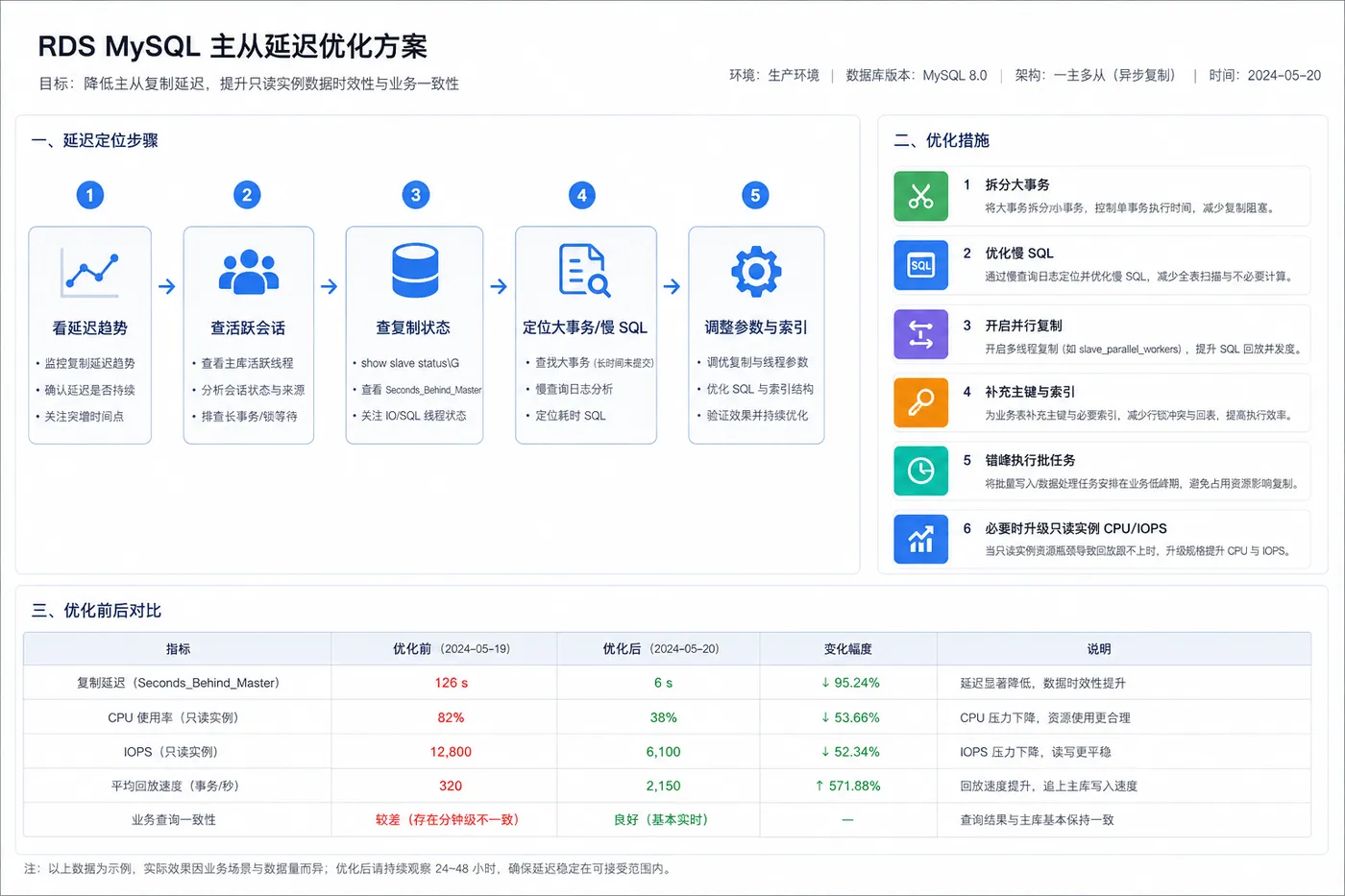1345x896 pixels.
Task: Click the orange magnifier icon for 补充主键与索引
Action: (x=920, y=402)
